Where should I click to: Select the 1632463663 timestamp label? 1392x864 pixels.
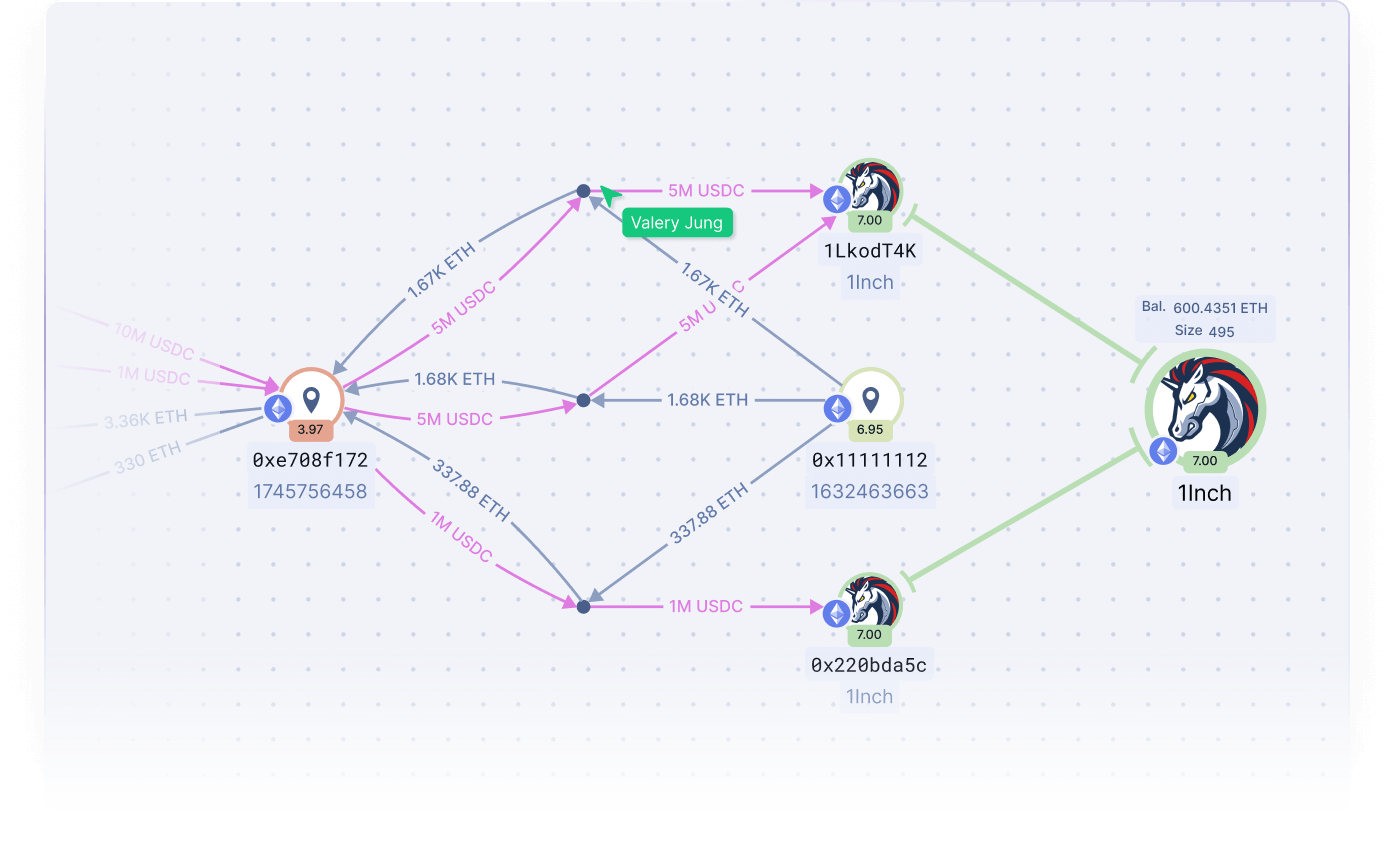pos(869,492)
